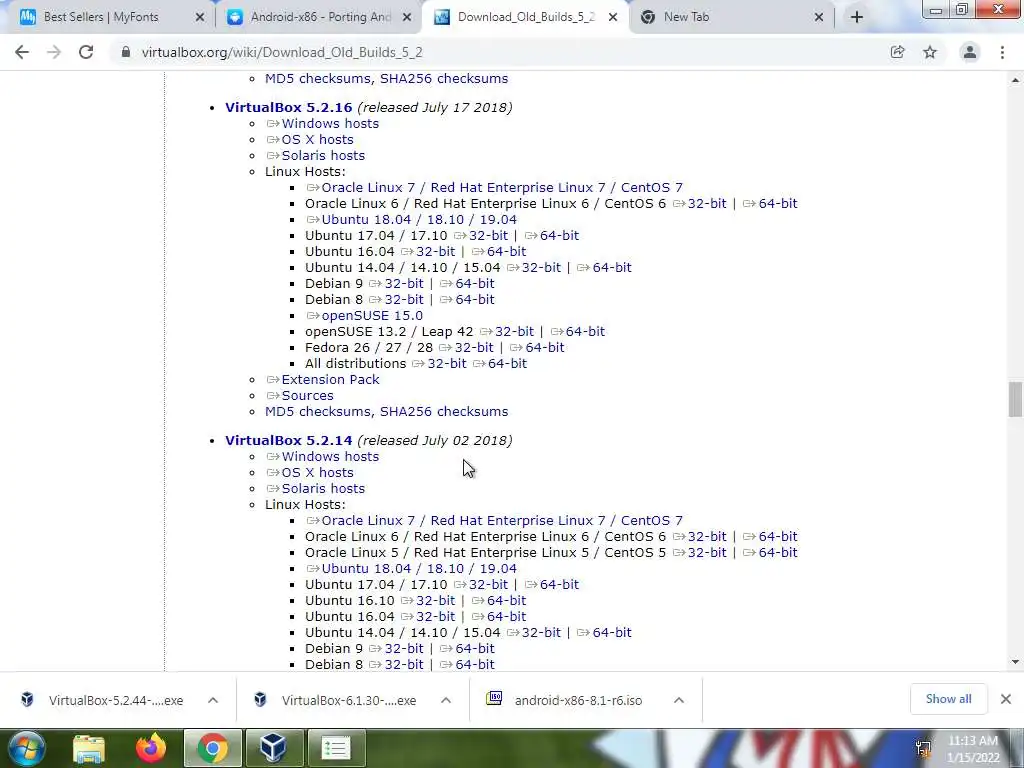This screenshot has width=1024, height=768.
Task: Expand options for VirtualBox-6.1.30 download
Action: [x=446, y=700]
